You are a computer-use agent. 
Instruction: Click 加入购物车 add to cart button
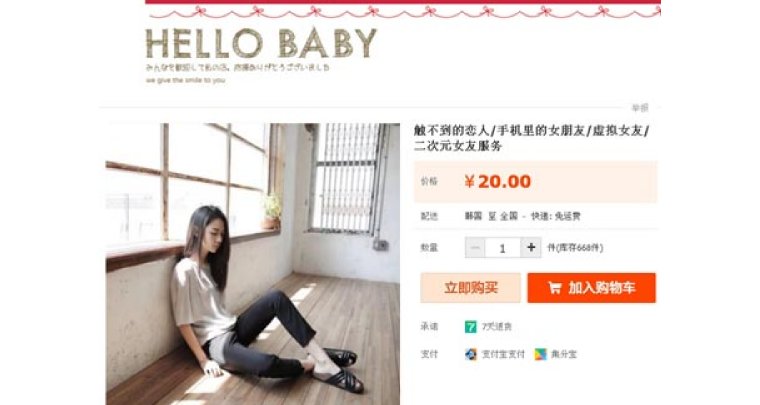coord(591,288)
